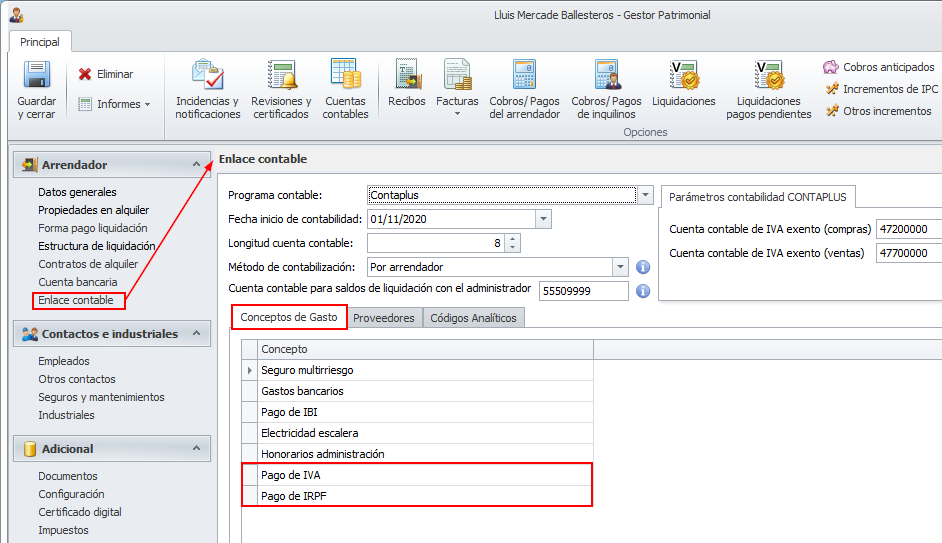The width and height of the screenshot is (942, 543).
Task: Open Otros contactos
Action: click(77, 379)
